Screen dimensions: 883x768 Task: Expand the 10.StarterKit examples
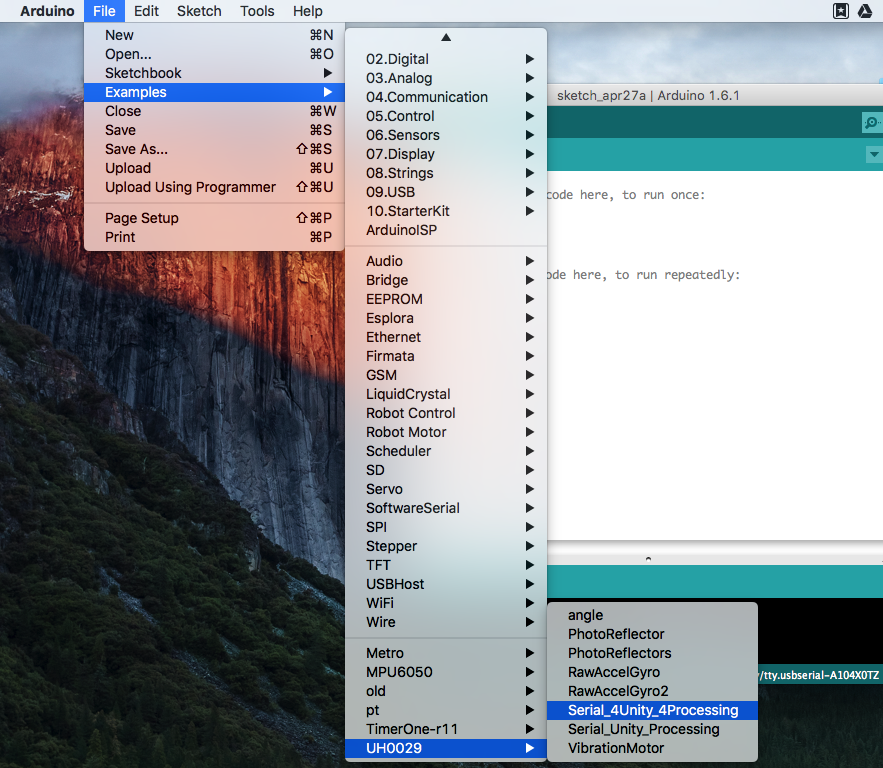coord(446,211)
